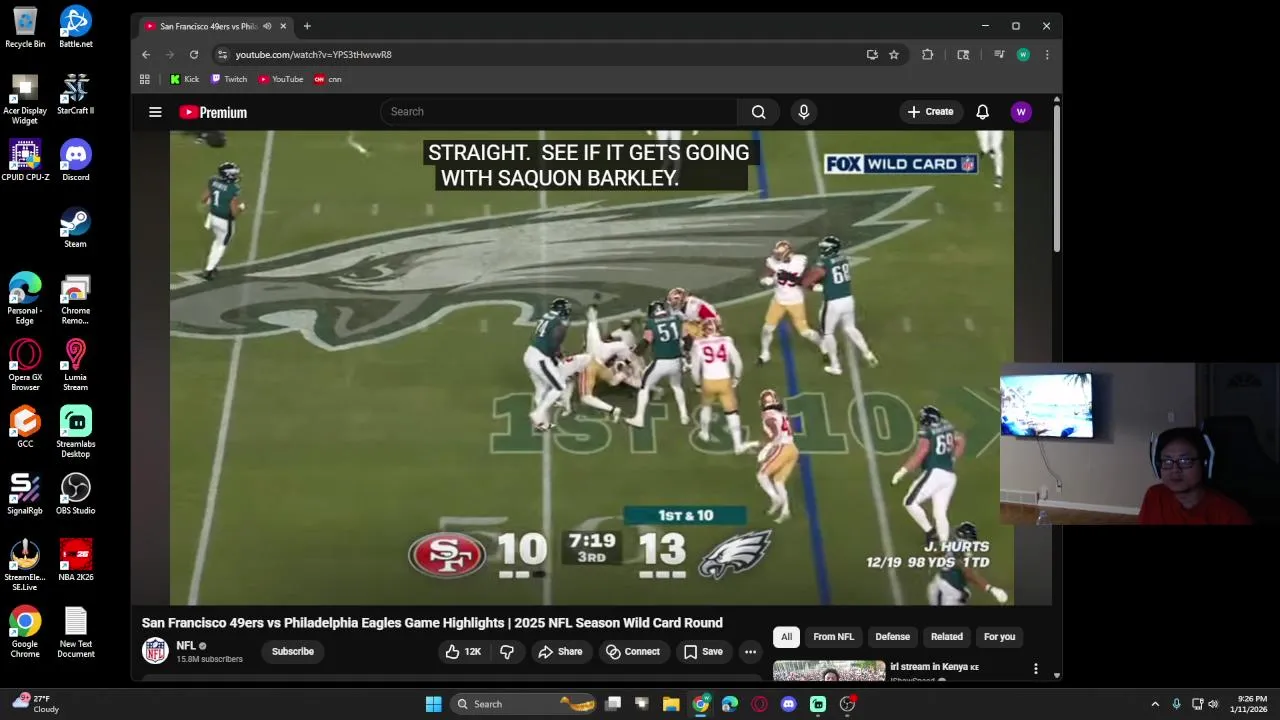Open a new Chrome tab
Screen dimensions: 1280x720
pyautogui.click(x=307, y=26)
